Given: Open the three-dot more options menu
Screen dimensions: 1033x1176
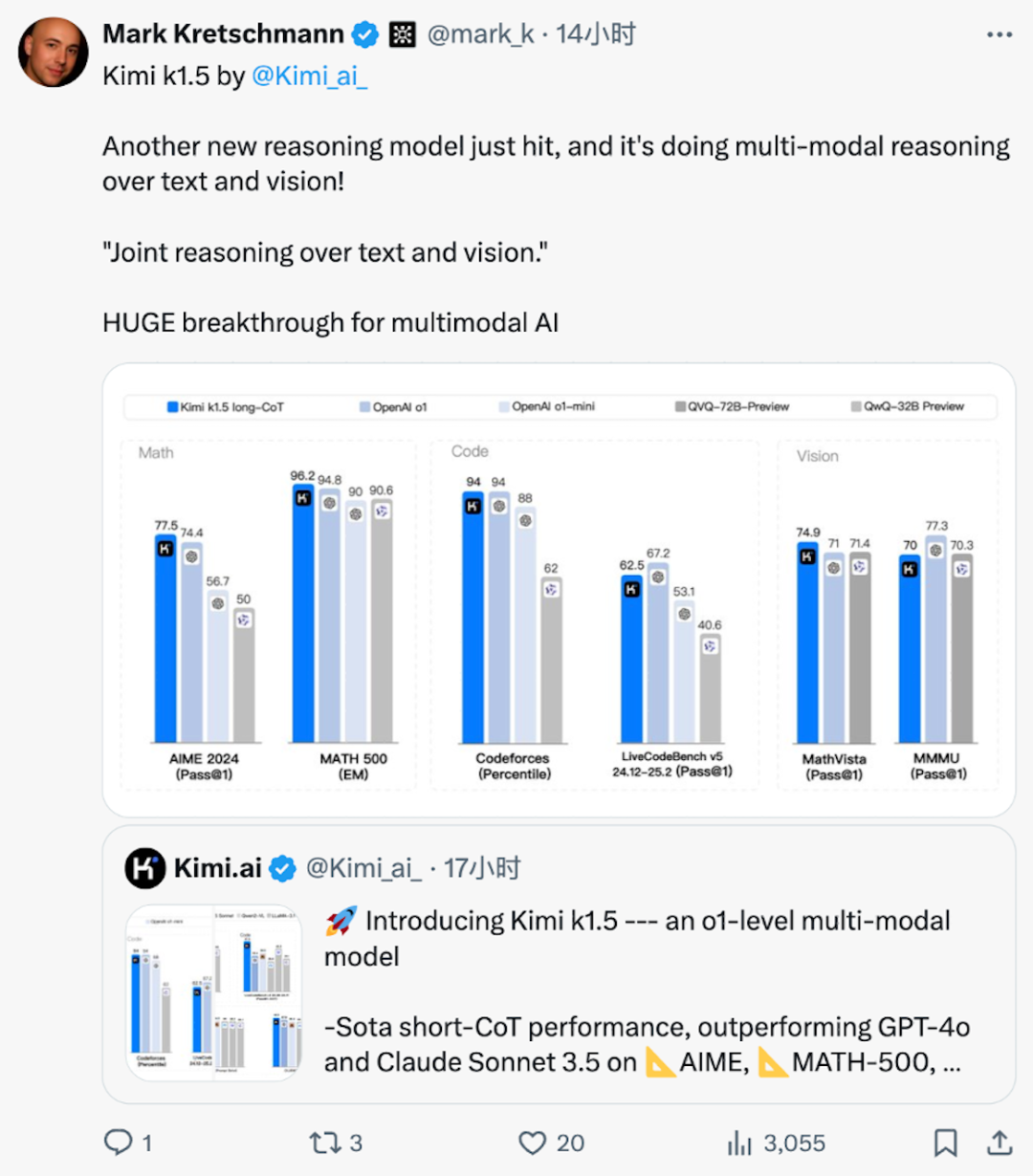Looking at the screenshot, I should (999, 34).
